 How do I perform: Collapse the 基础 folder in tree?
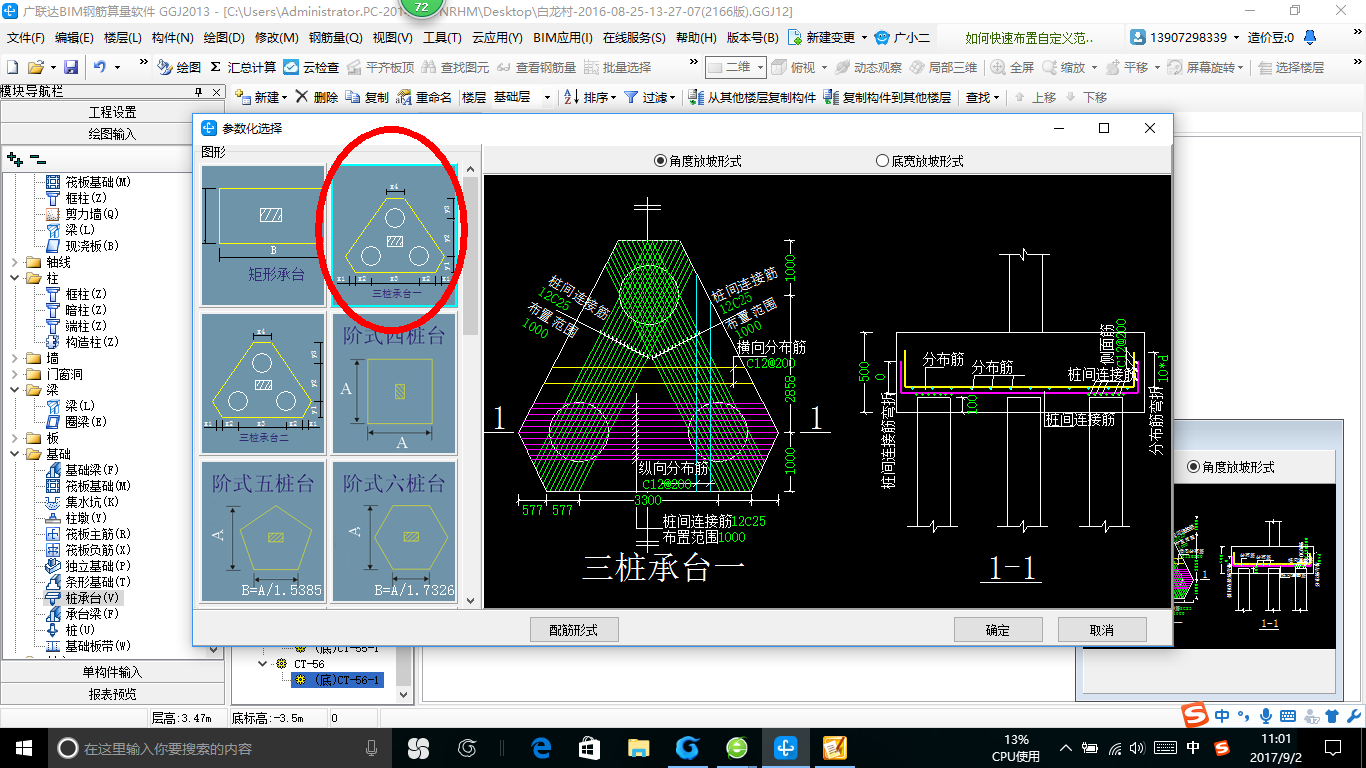[14, 454]
